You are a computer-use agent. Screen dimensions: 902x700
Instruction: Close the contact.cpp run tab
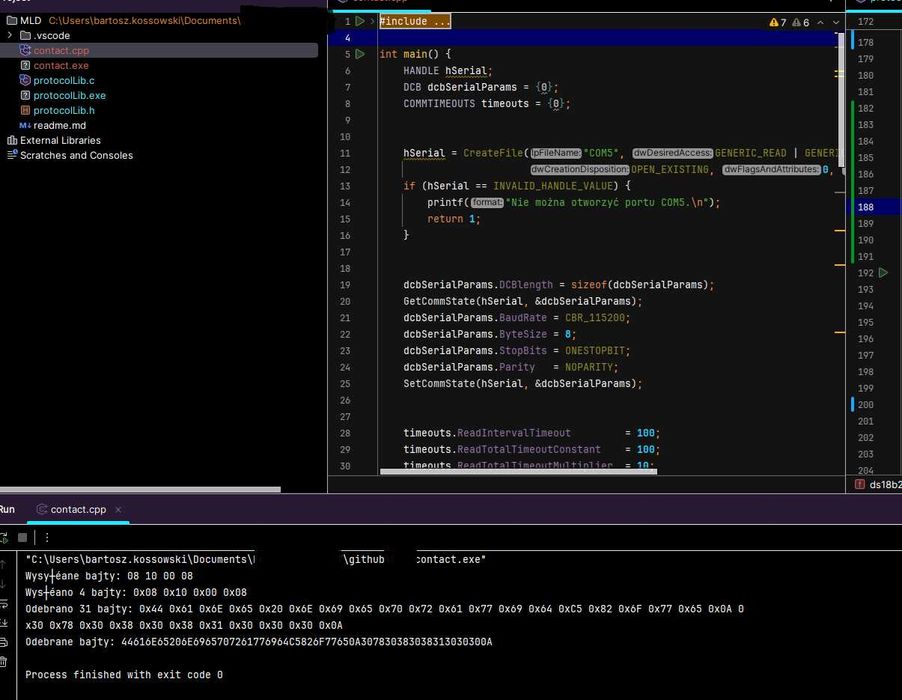(118, 509)
